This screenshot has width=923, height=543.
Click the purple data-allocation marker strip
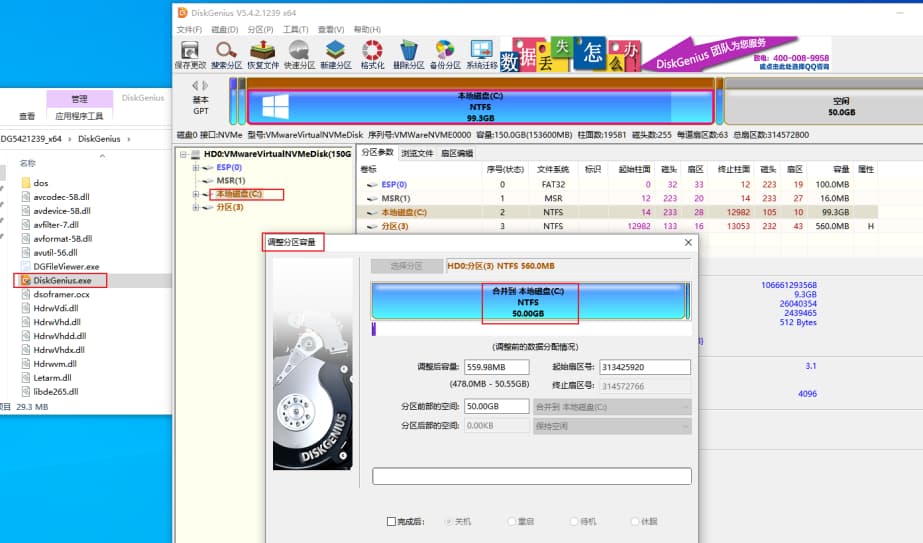(373, 329)
